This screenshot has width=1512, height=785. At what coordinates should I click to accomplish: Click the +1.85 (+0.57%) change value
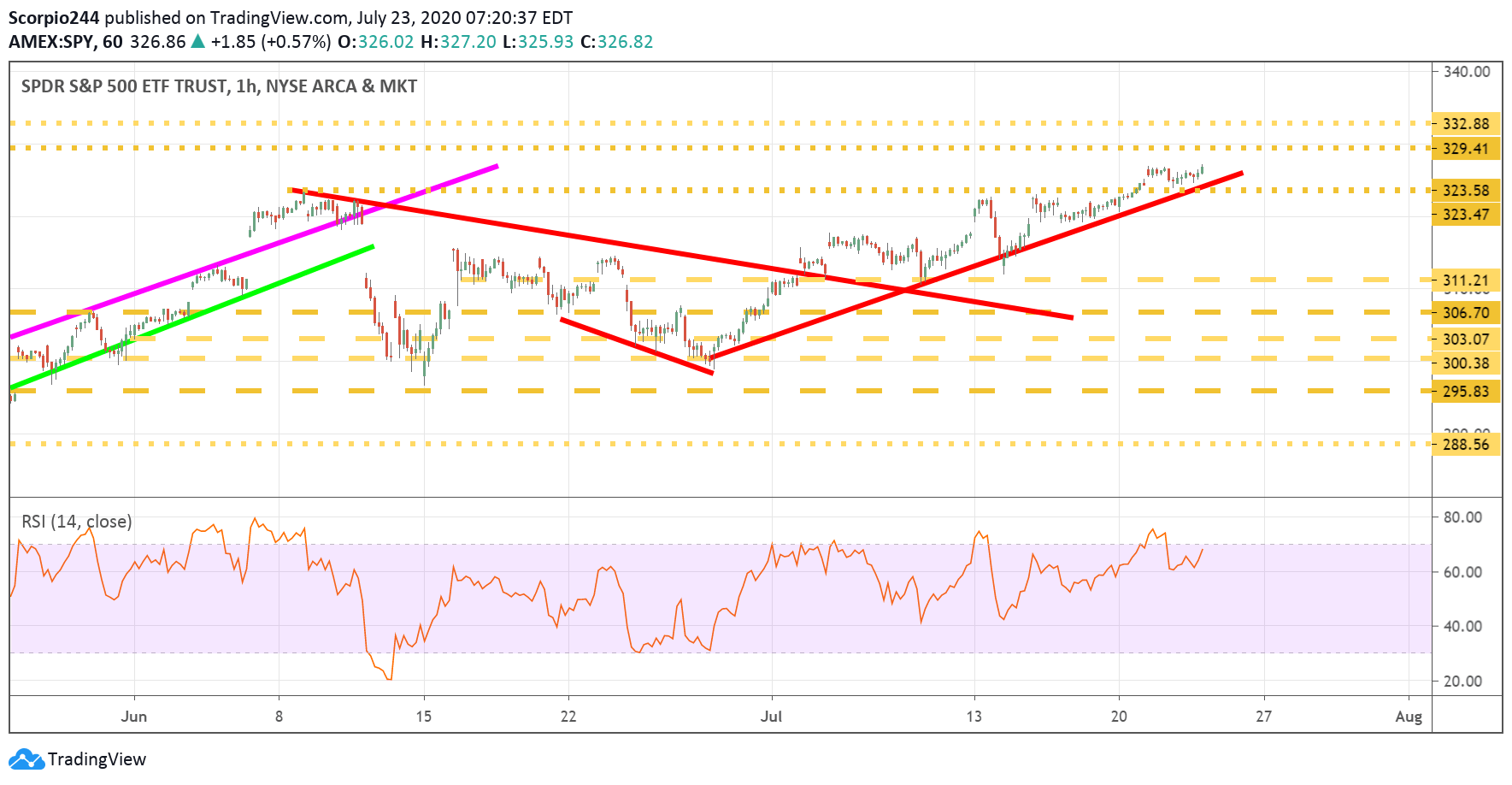tap(271, 42)
